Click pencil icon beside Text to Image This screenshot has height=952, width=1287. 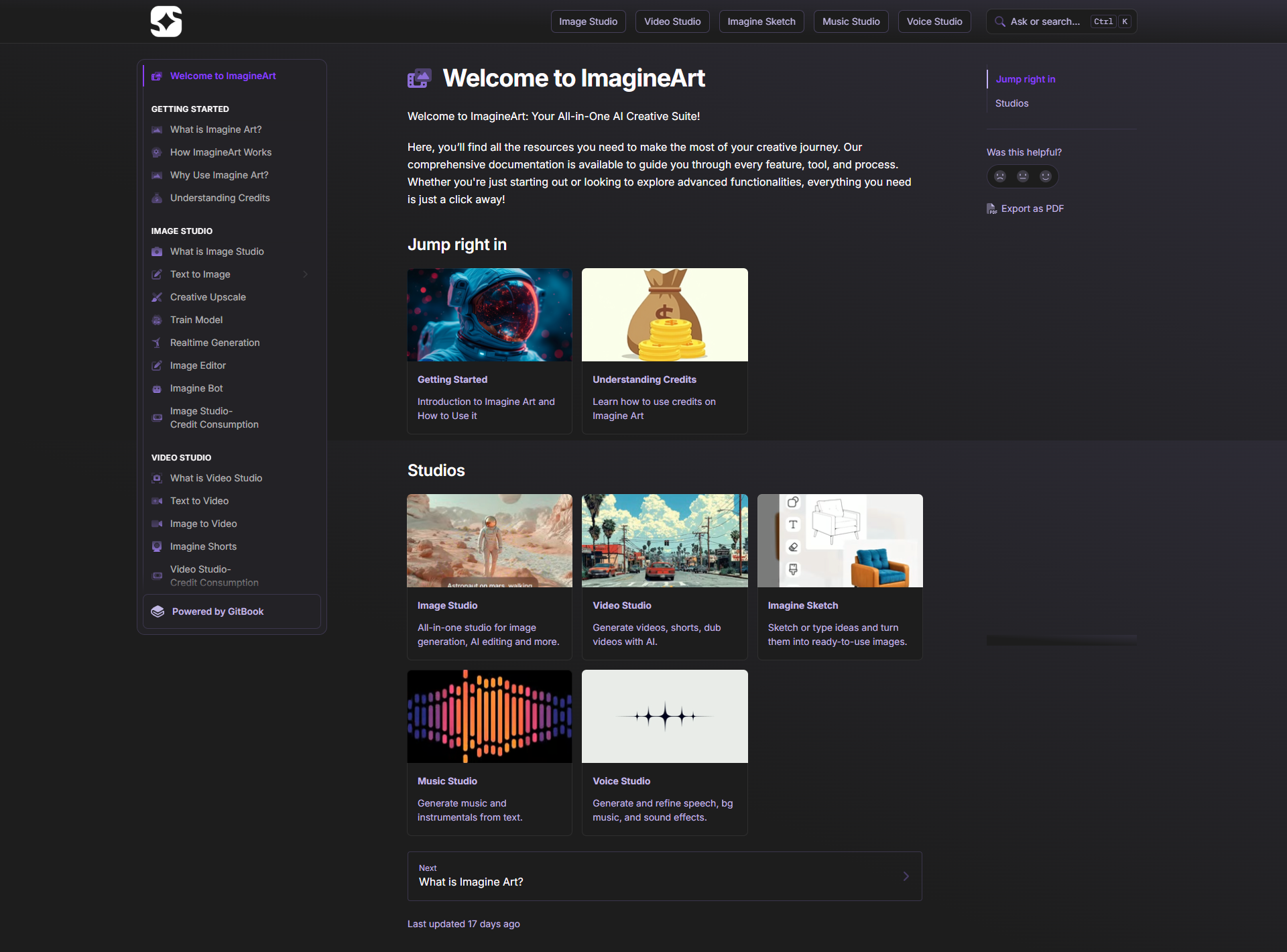pos(157,274)
